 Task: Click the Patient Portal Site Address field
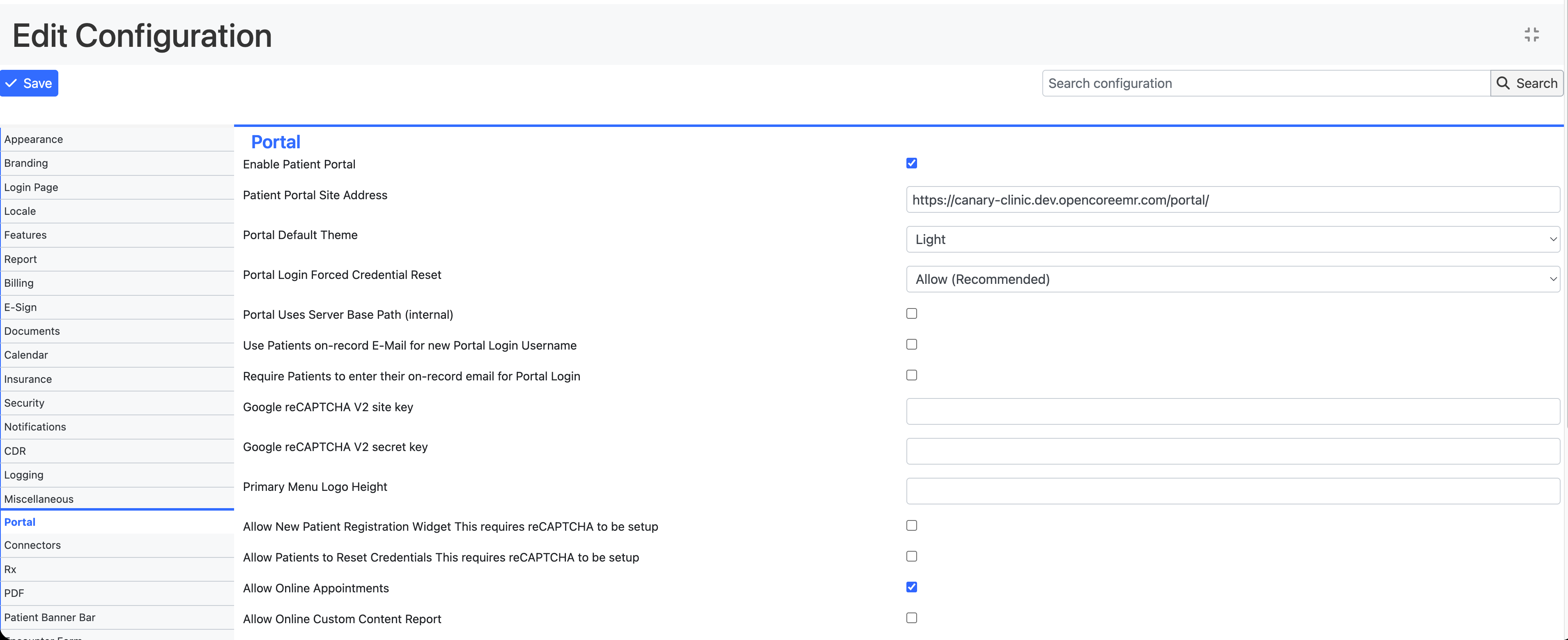(1231, 199)
